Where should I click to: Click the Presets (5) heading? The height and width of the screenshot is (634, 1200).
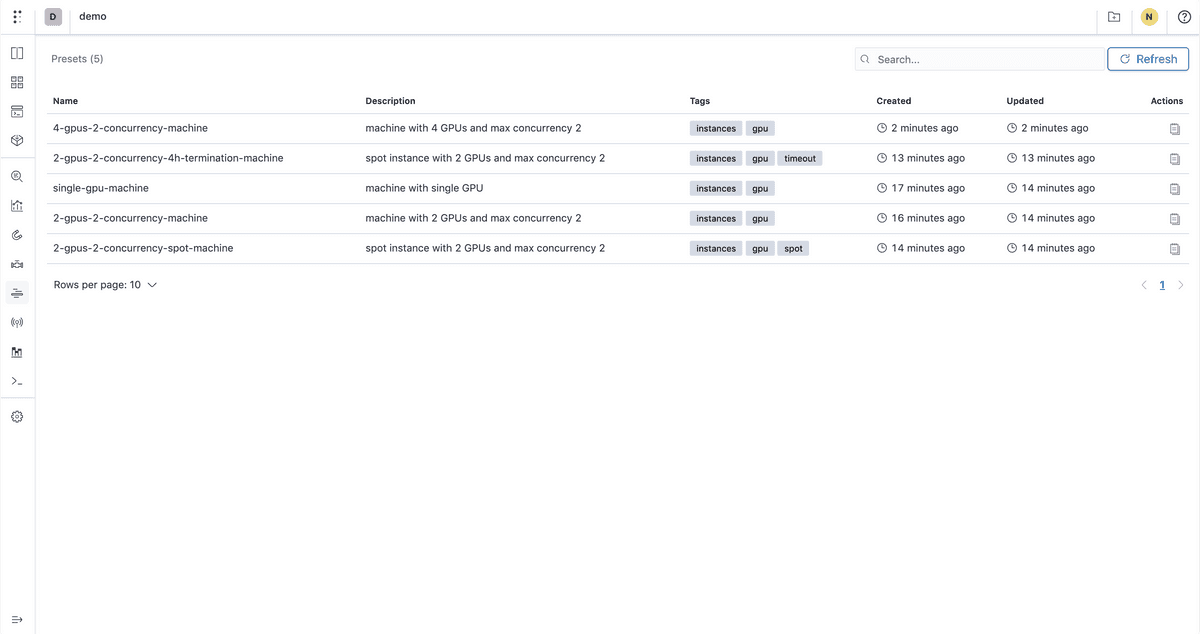[77, 59]
